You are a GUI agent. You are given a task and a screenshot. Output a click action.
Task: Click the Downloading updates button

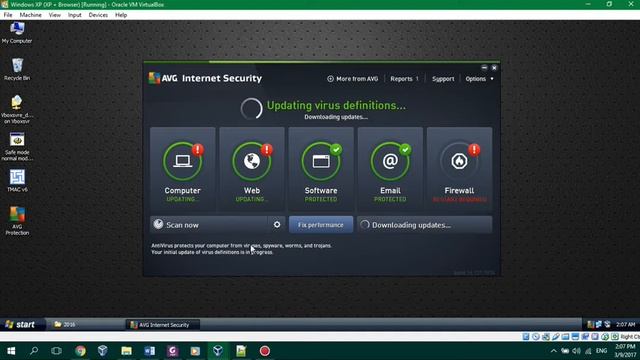(424, 224)
